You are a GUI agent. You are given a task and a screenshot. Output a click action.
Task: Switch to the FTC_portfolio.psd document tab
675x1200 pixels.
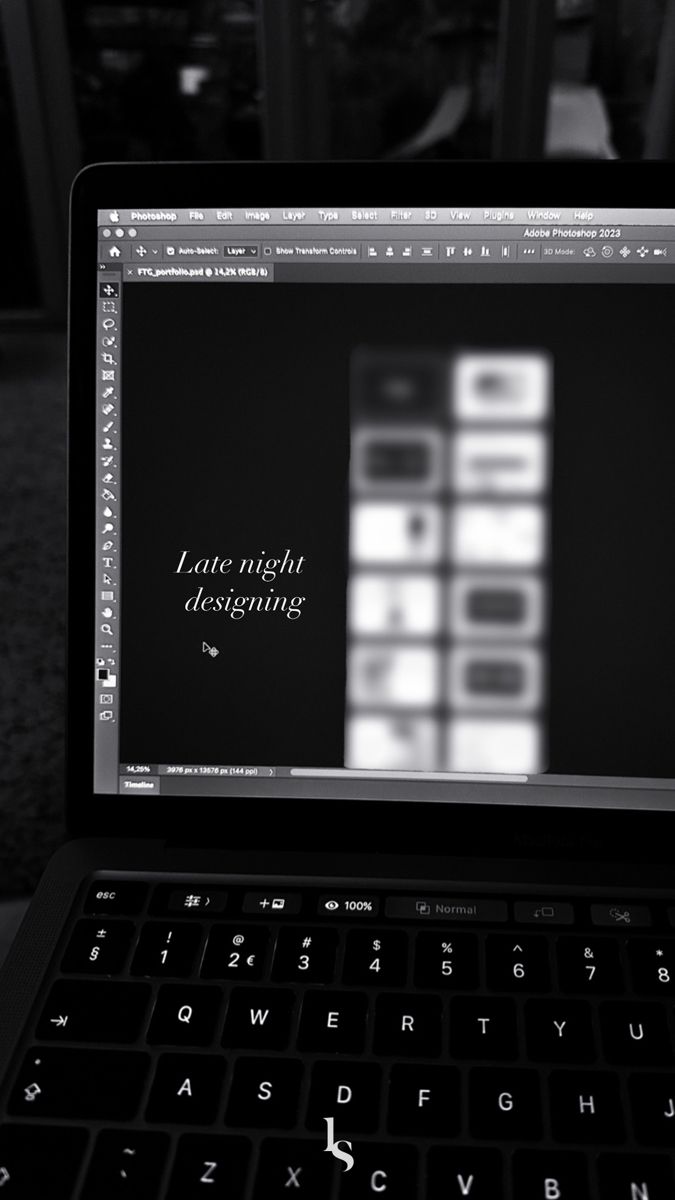click(x=201, y=272)
